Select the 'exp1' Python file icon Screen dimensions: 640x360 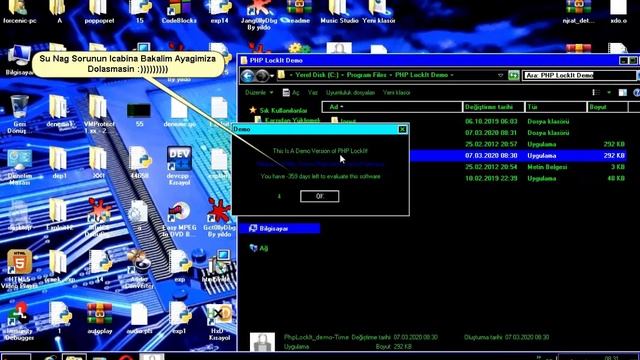[x=179, y=318]
